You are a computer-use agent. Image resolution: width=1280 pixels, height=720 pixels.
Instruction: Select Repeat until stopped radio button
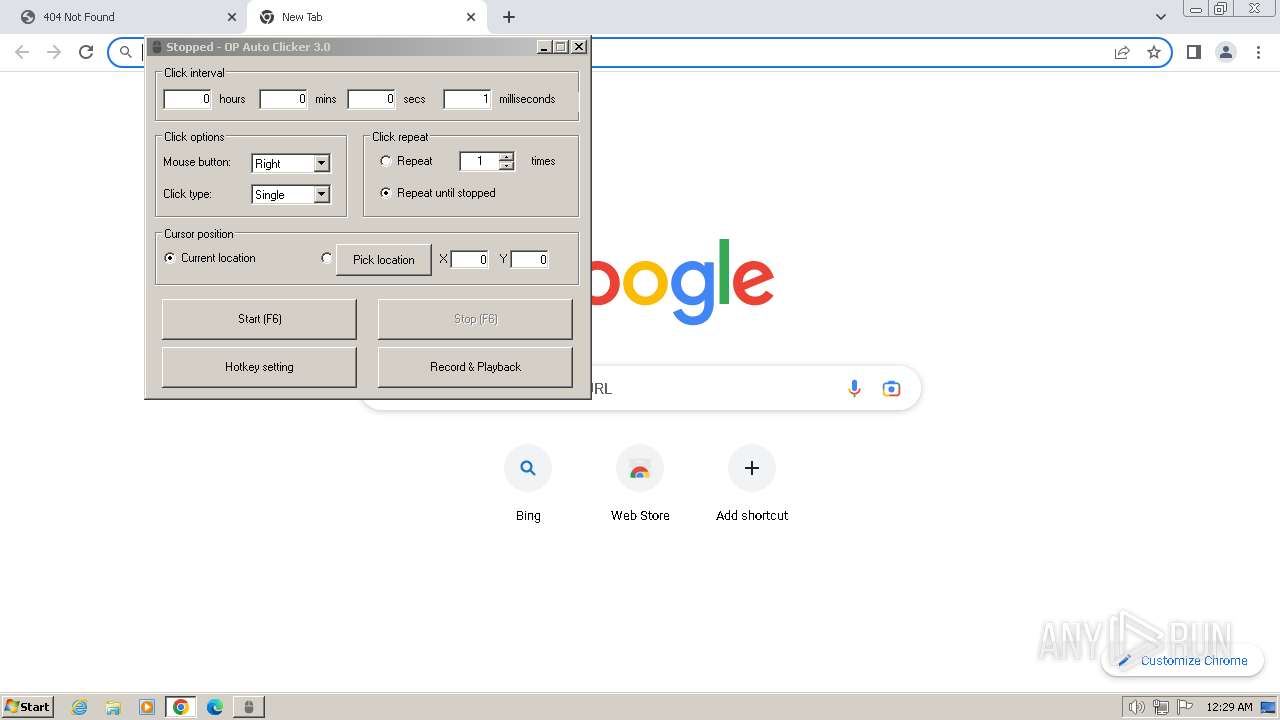pyautogui.click(x=386, y=193)
